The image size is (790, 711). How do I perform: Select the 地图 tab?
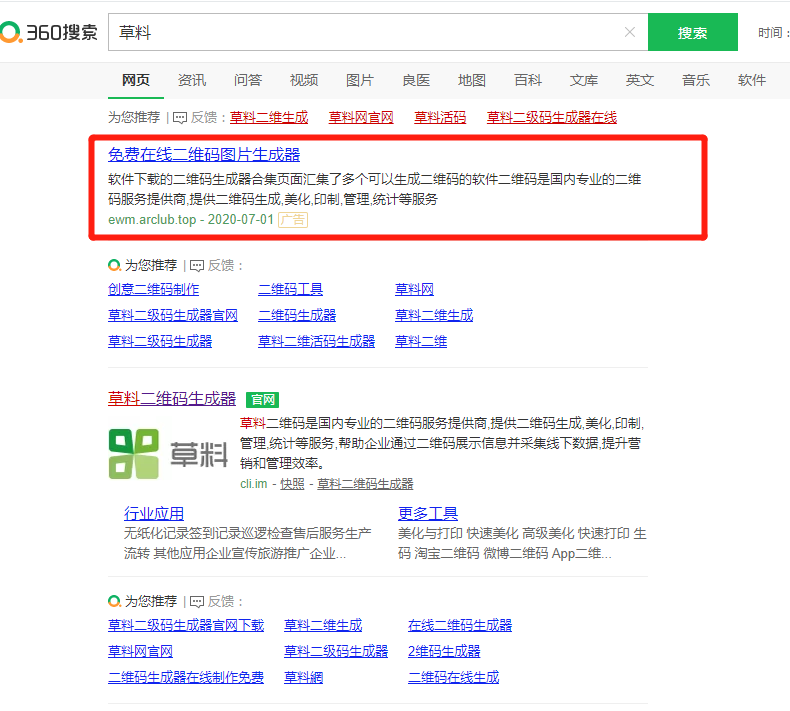[x=472, y=80]
